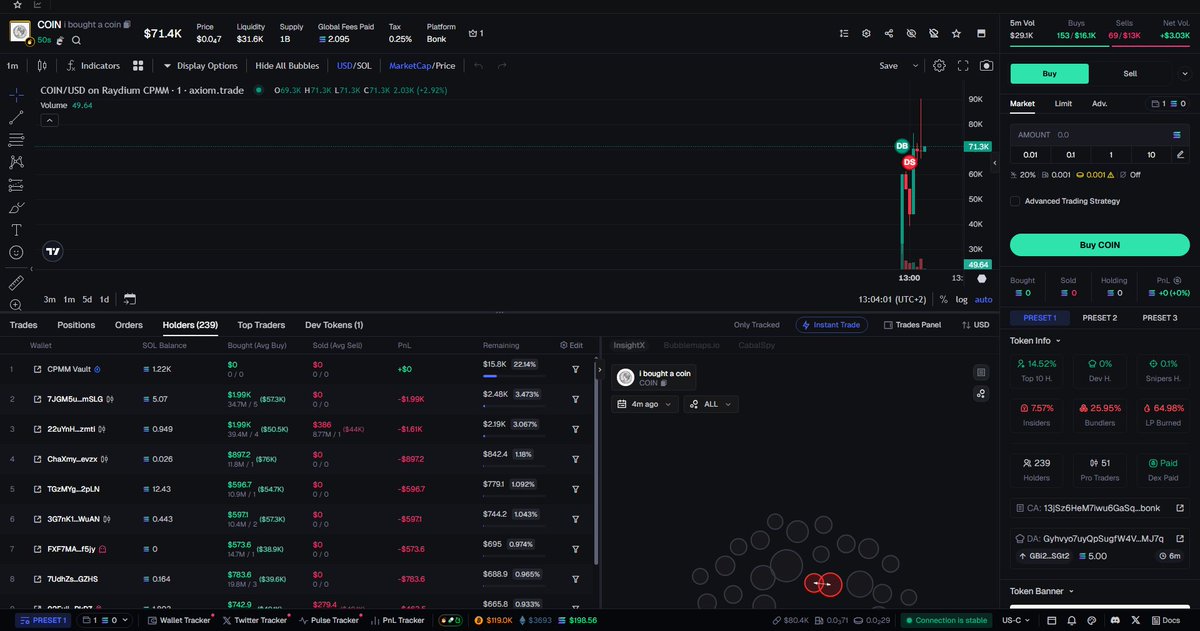
Task: Open the go-to-date calendar icon
Action: click(130, 299)
